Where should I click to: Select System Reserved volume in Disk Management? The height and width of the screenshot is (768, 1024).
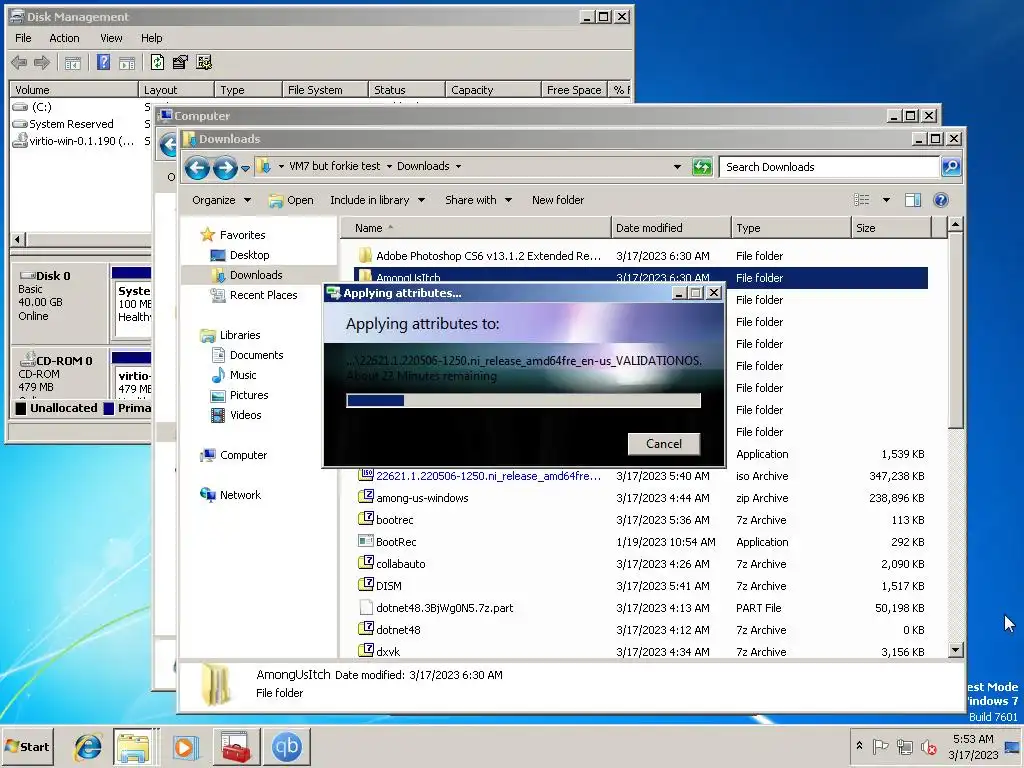[x=63, y=124]
